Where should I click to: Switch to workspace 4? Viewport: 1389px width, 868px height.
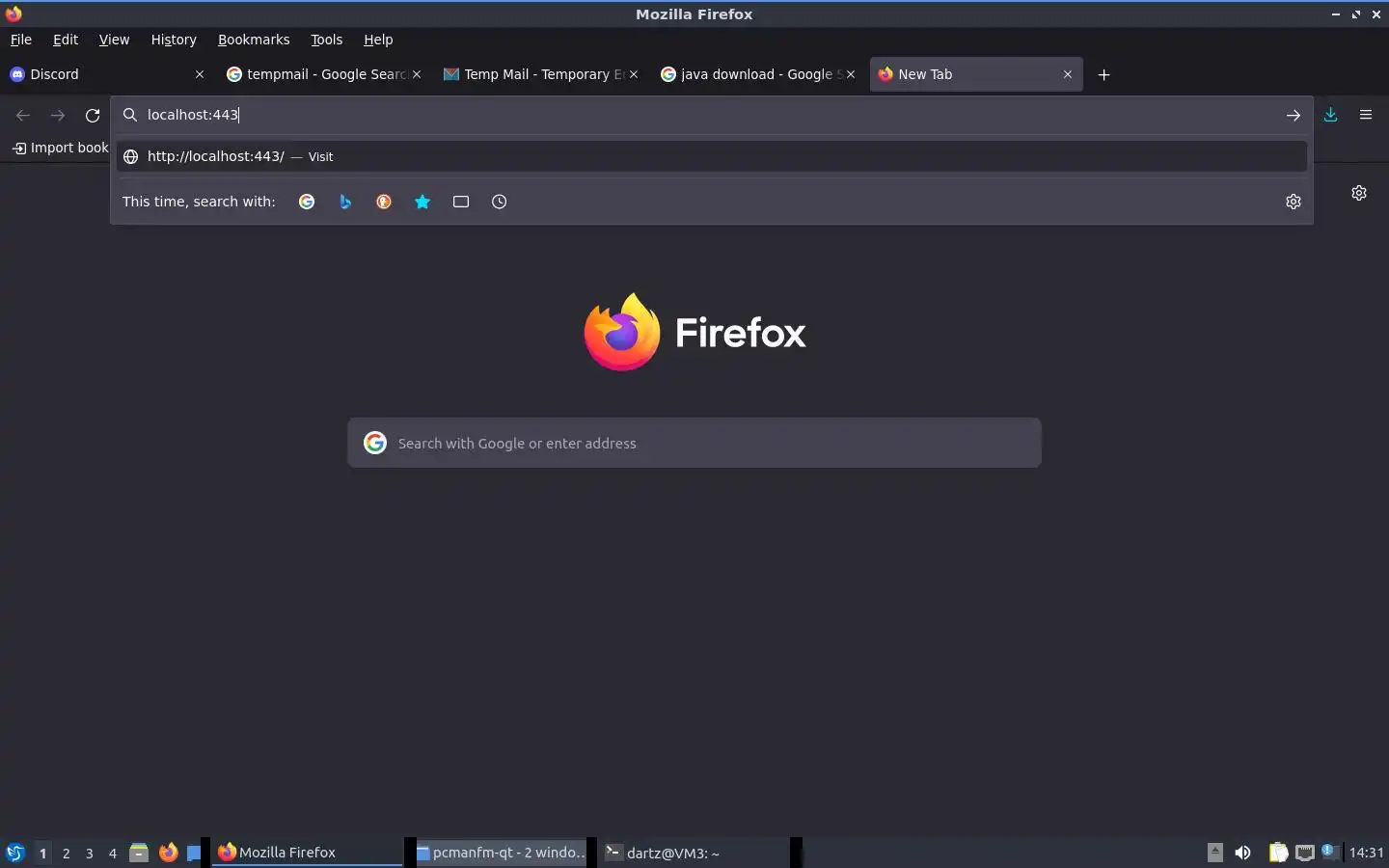click(113, 853)
